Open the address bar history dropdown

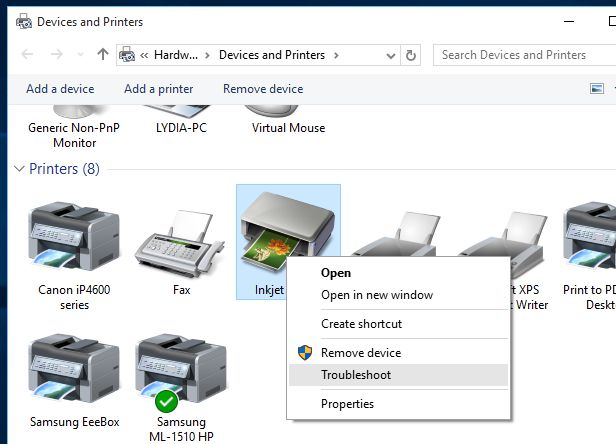tap(390, 55)
